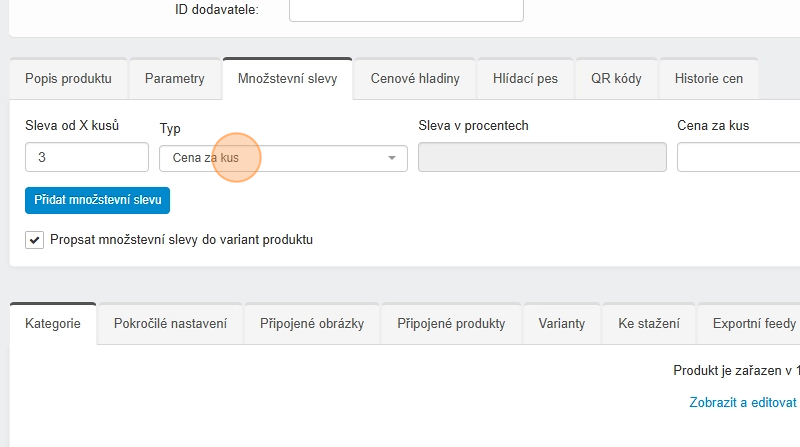Select the Kategorie tab

(x=53, y=324)
